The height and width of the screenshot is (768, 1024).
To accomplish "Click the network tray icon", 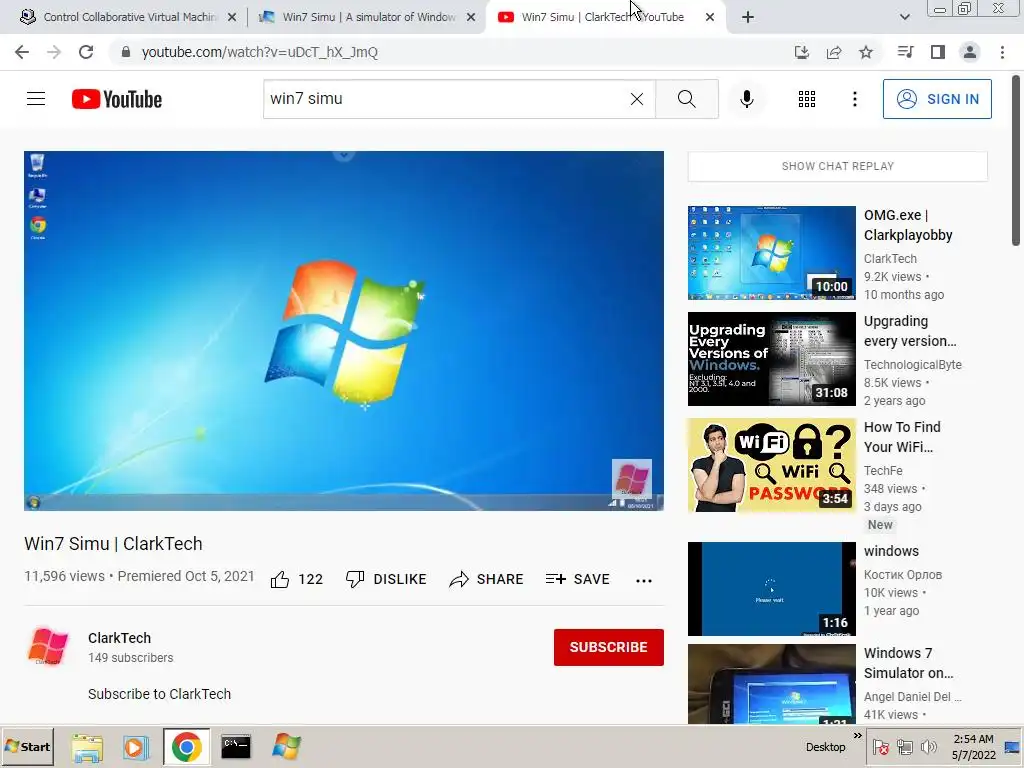I will click(904, 747).
